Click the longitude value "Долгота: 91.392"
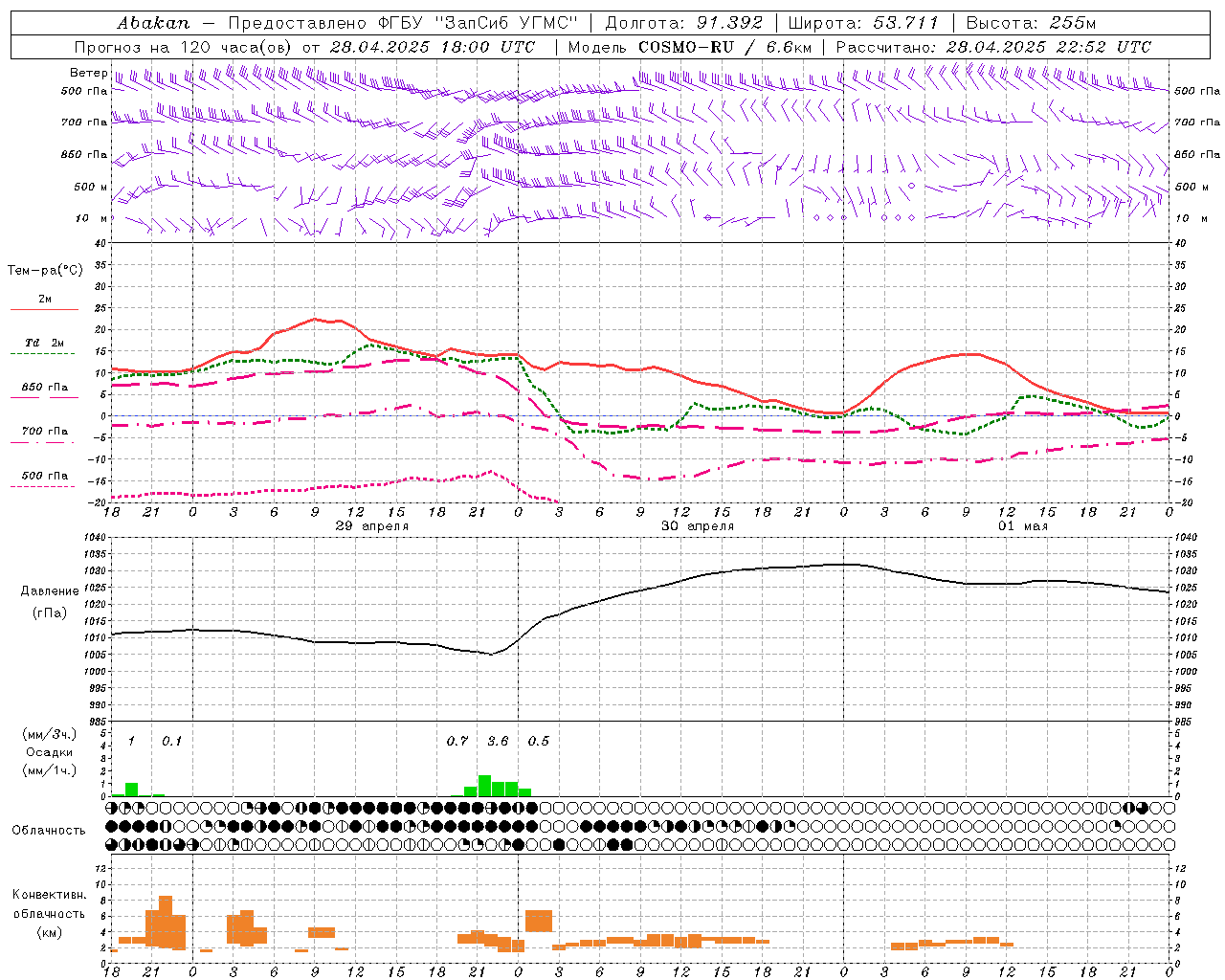The height and width of the screenshot is (980, 1225). [683, 23]
